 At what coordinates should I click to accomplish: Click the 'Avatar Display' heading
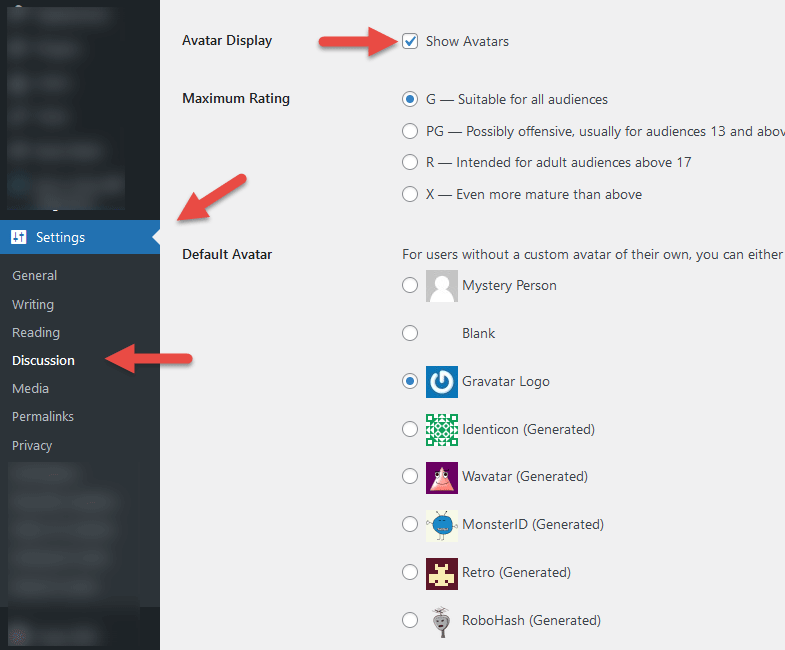(227, 41)
